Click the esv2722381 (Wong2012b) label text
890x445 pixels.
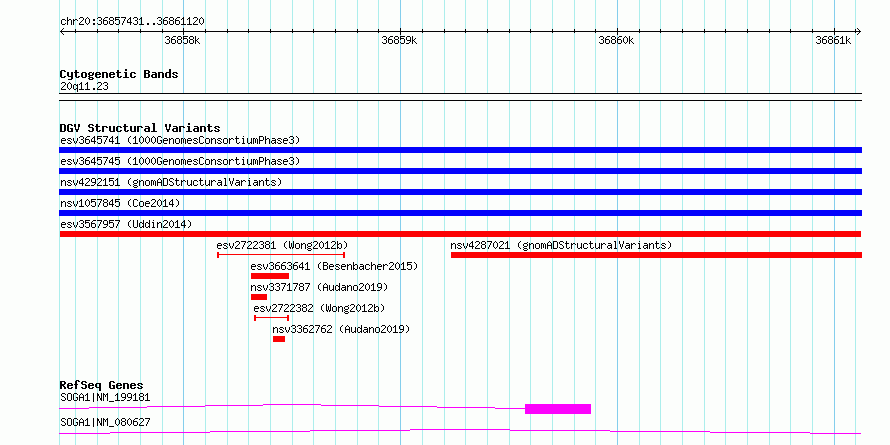282,245
